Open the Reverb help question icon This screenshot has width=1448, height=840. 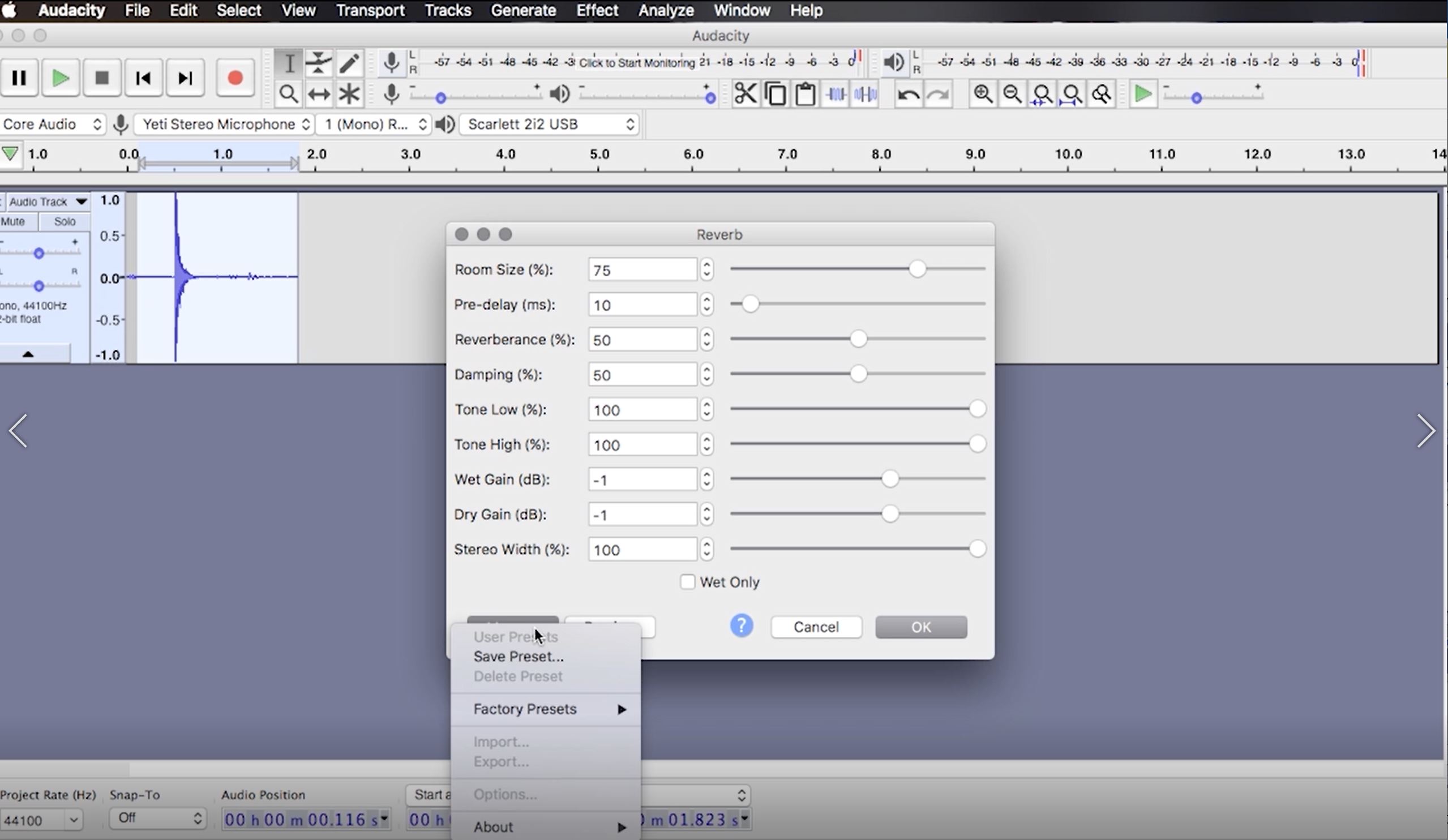tap(741, 625)
